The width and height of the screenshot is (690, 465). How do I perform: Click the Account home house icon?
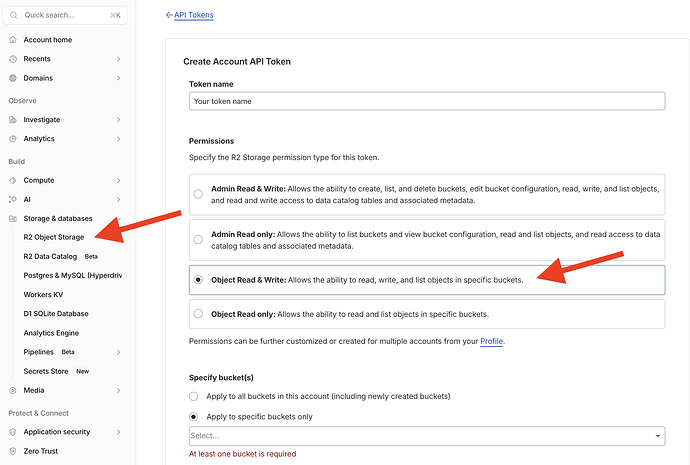pyautogui.click(x=13, y=40)
